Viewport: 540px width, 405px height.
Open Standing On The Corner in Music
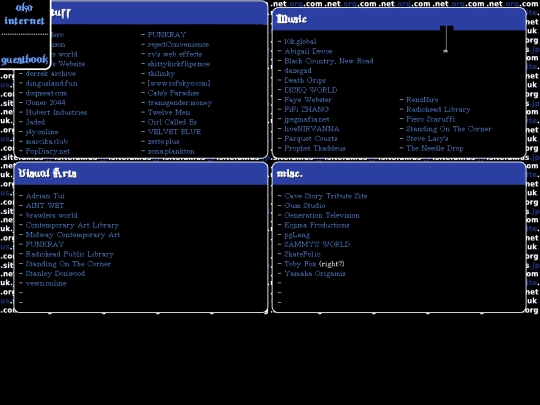pos(448,129)
